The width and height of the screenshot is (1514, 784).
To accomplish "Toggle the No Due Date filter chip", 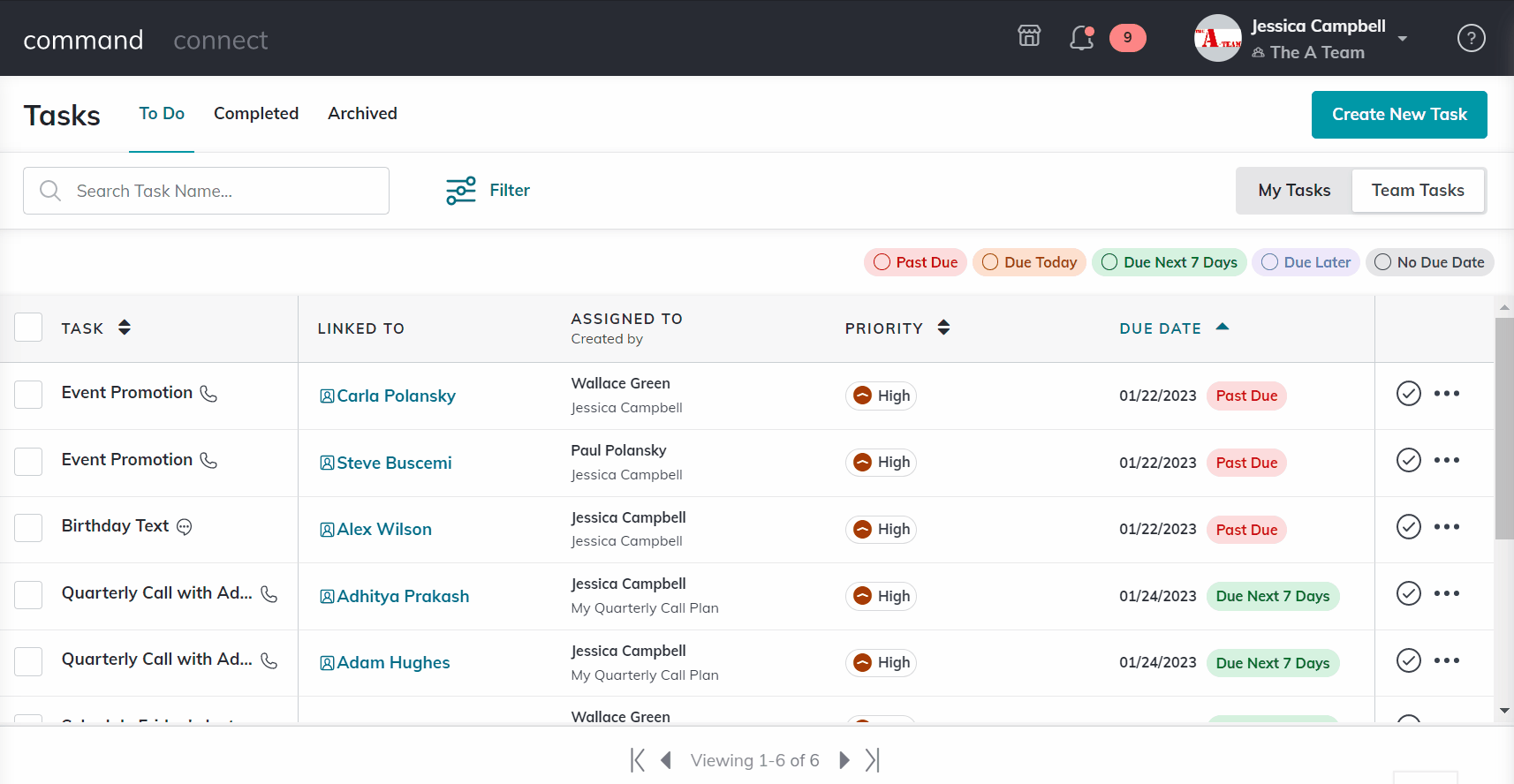I will tap(1429, 262).
